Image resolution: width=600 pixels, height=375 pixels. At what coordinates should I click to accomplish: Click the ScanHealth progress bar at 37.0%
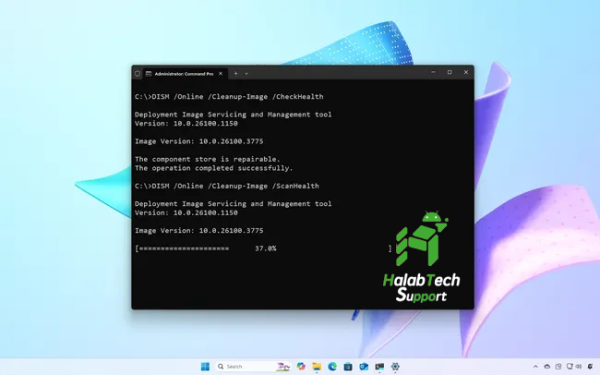(x=263, y=248)
